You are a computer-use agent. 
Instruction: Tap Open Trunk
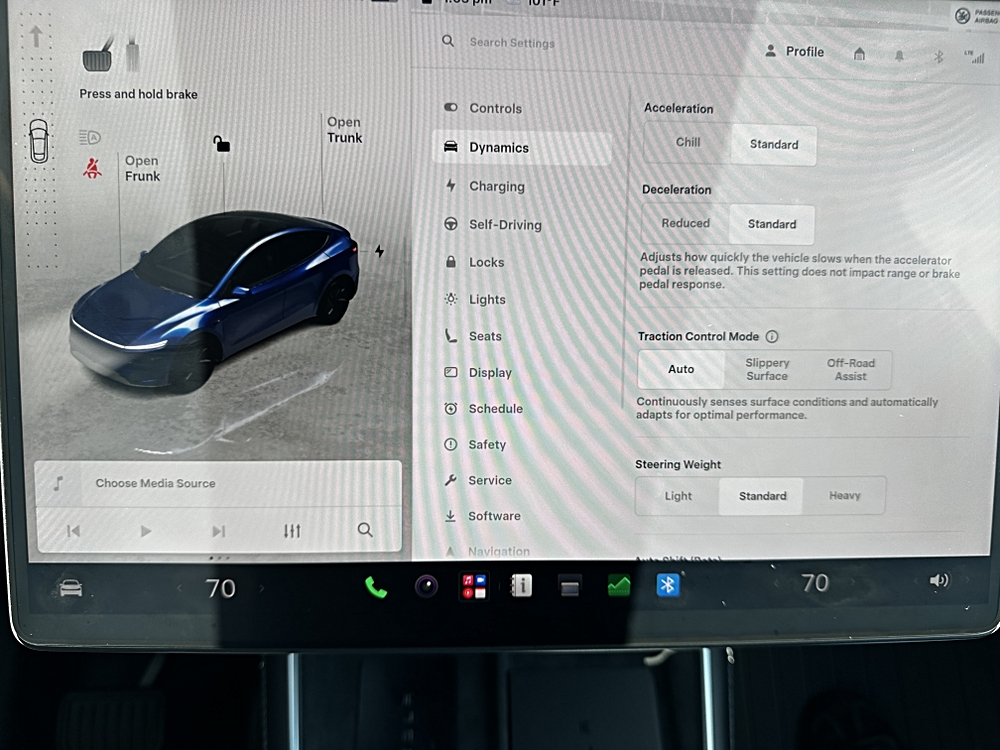pos(344,129)
